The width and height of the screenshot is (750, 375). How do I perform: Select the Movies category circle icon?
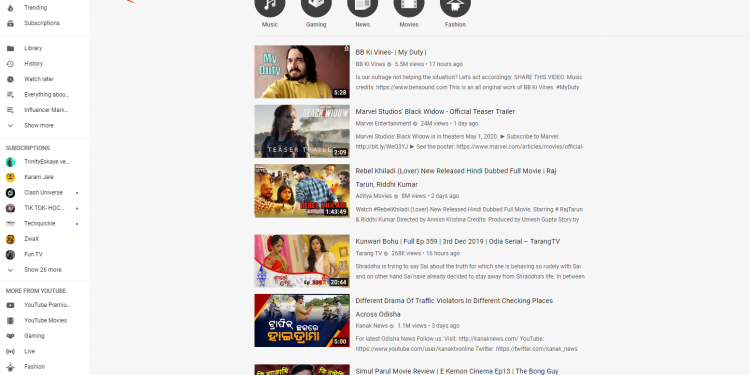tap(409, 5)
